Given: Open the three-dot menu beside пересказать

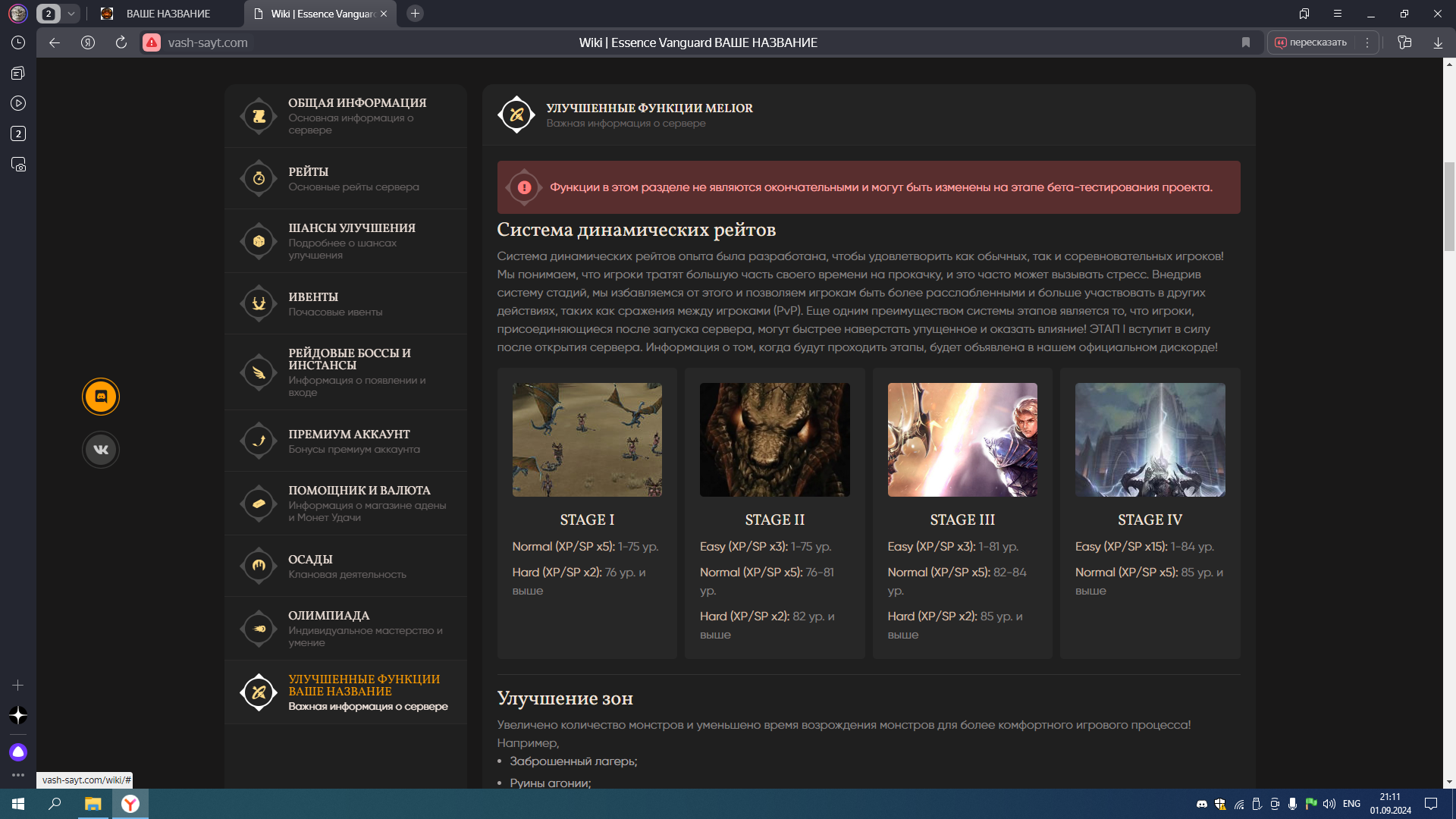Looking at the screenshot, I should coord(1367,42).
